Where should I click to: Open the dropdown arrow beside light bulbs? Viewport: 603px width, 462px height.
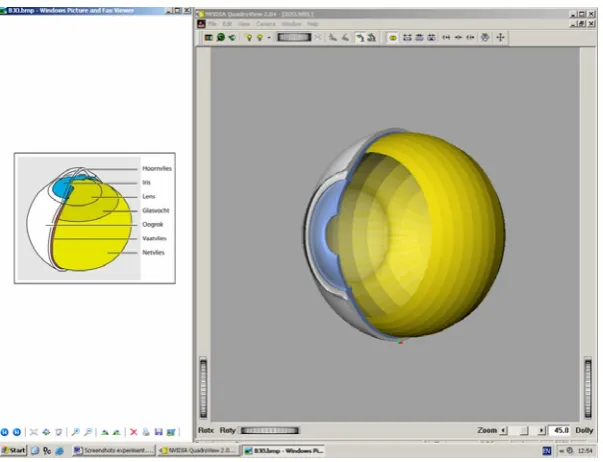[269, 37]
